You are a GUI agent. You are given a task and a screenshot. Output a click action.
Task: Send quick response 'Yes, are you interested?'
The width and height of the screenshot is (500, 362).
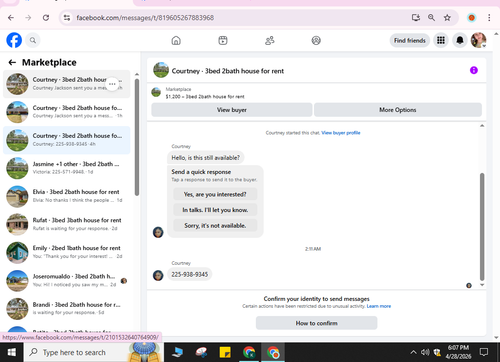click(215, 194)
